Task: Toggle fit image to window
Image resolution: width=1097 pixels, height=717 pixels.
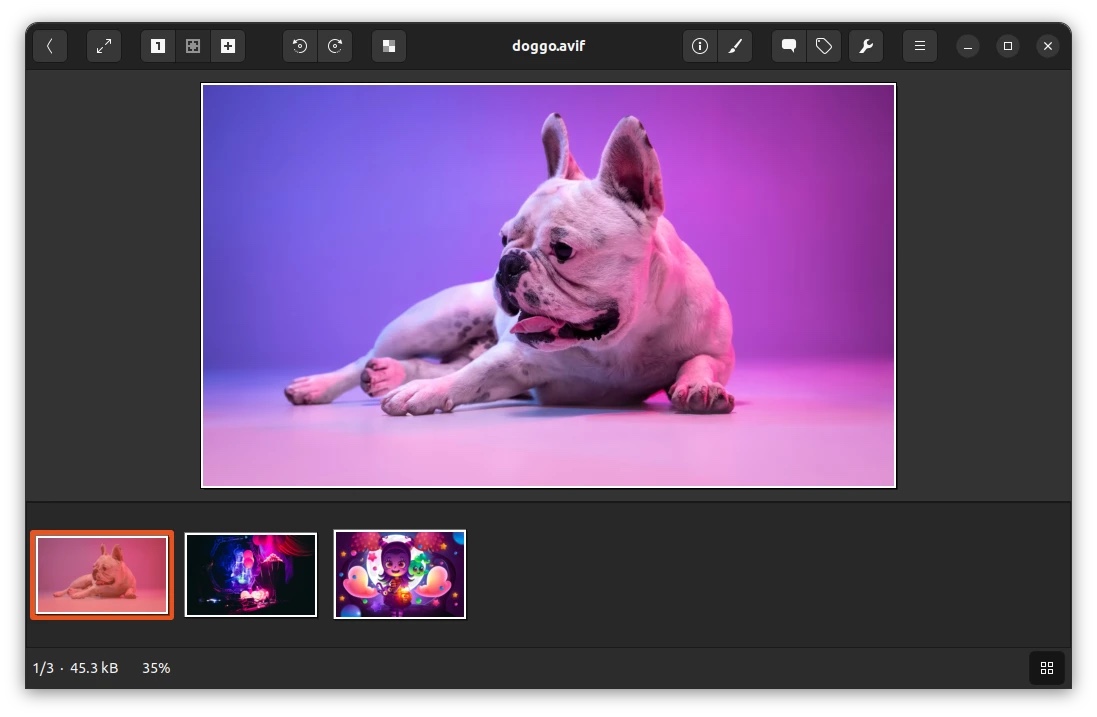Action: coord(193,46)
